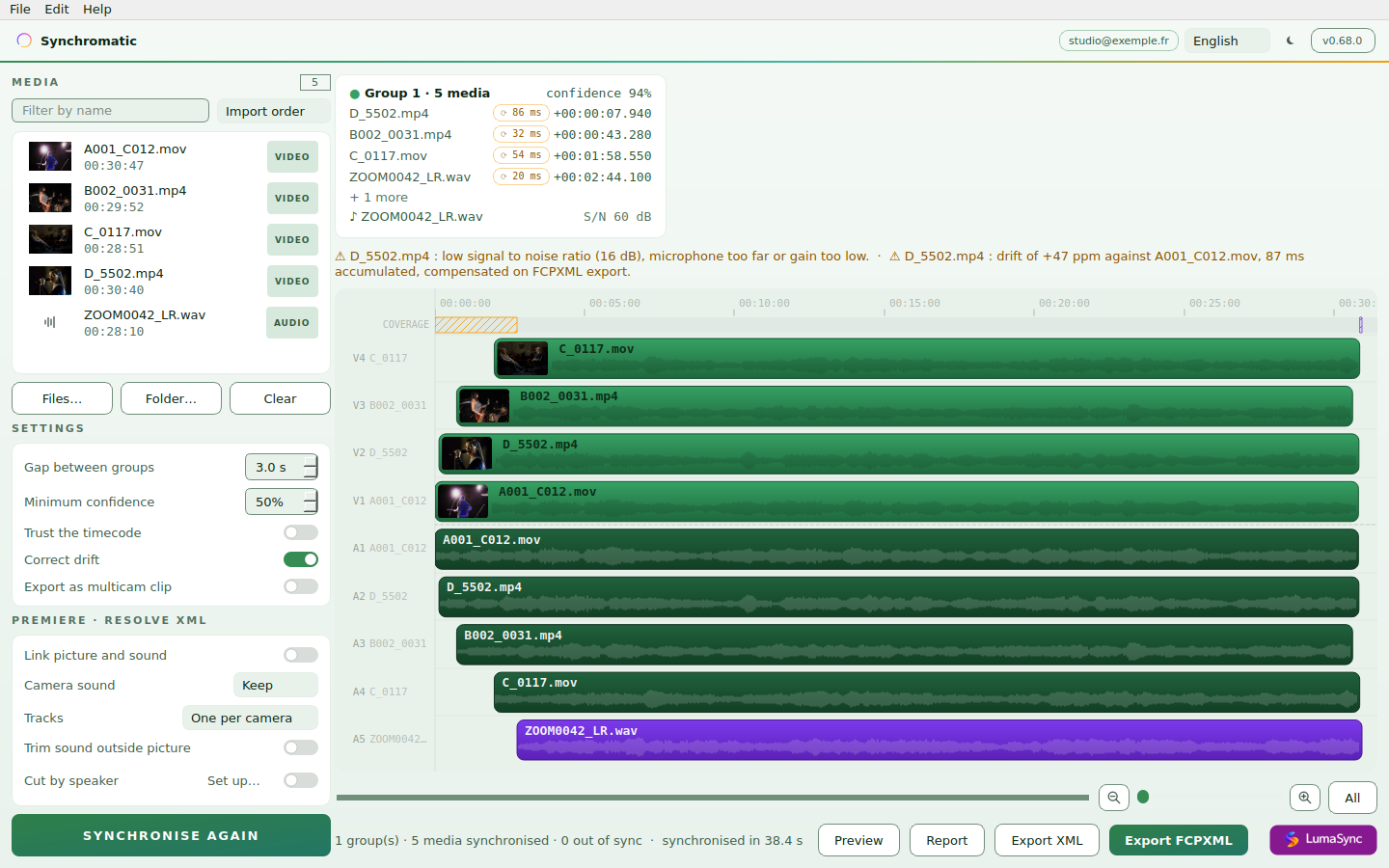Click the Export FCPXML button
This screenshot has height=868, width=1389.
pyautogui.click(x=1178, y=840)
